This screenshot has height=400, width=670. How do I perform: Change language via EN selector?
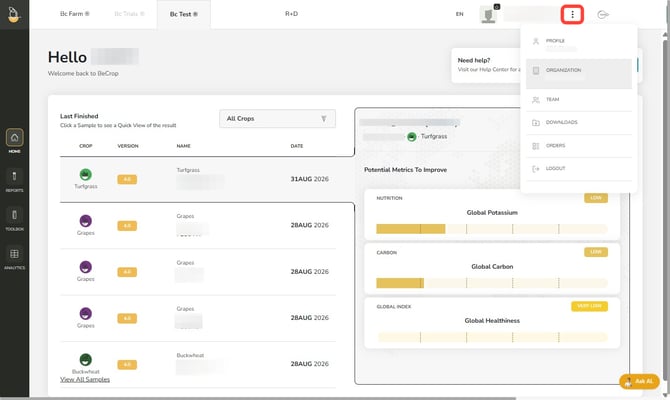click(459, 14)
